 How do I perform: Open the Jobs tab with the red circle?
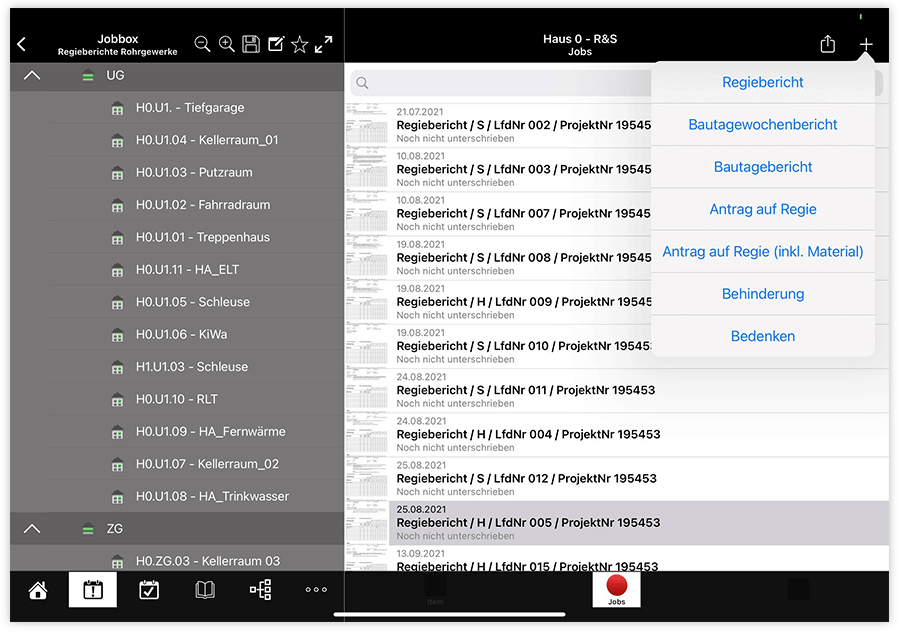click(616, 590)
